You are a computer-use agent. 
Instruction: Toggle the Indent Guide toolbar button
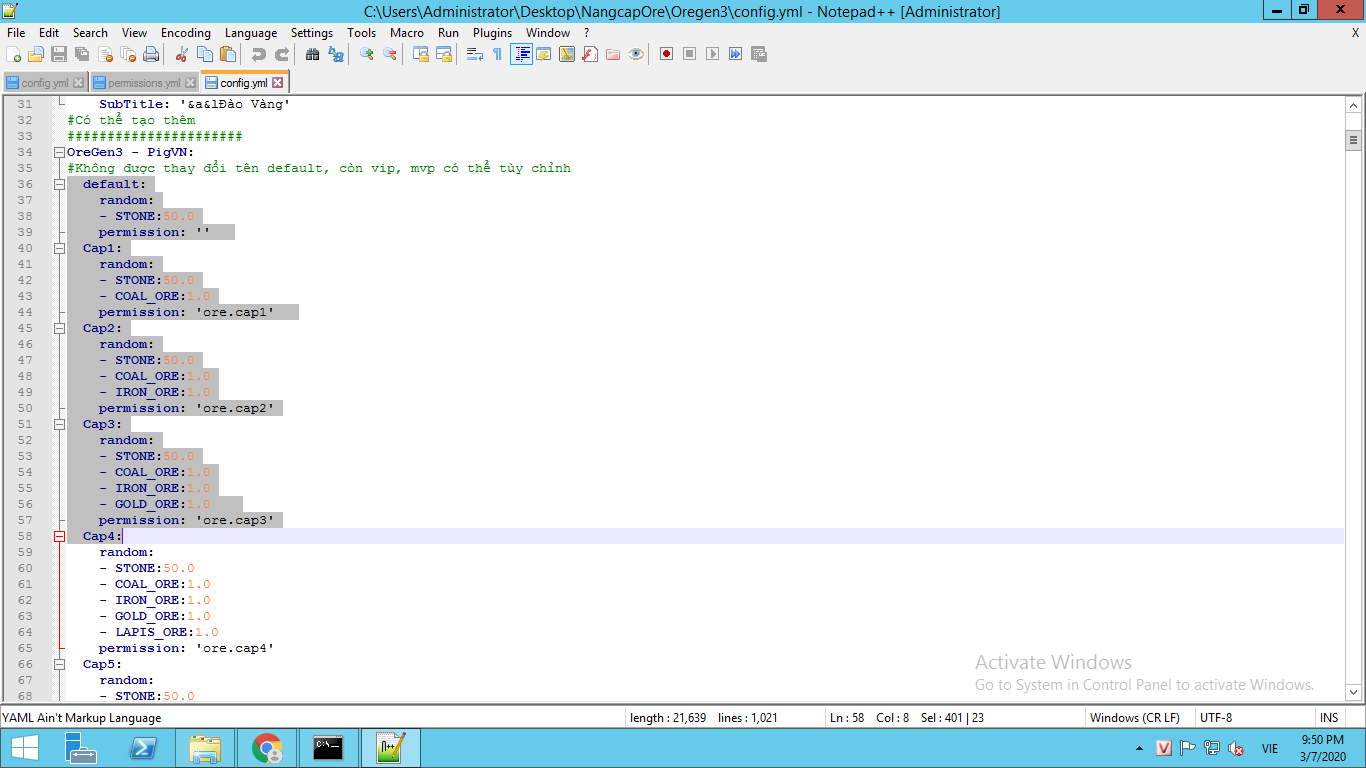521,54
